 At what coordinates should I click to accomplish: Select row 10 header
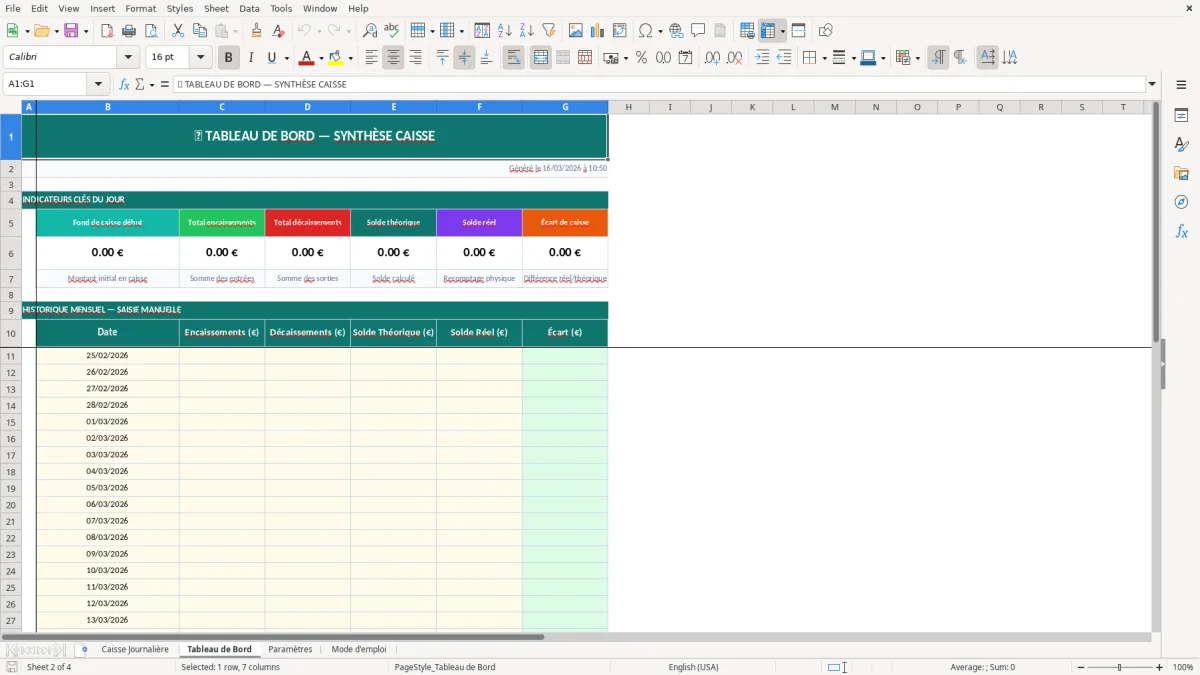click(11, 333)
